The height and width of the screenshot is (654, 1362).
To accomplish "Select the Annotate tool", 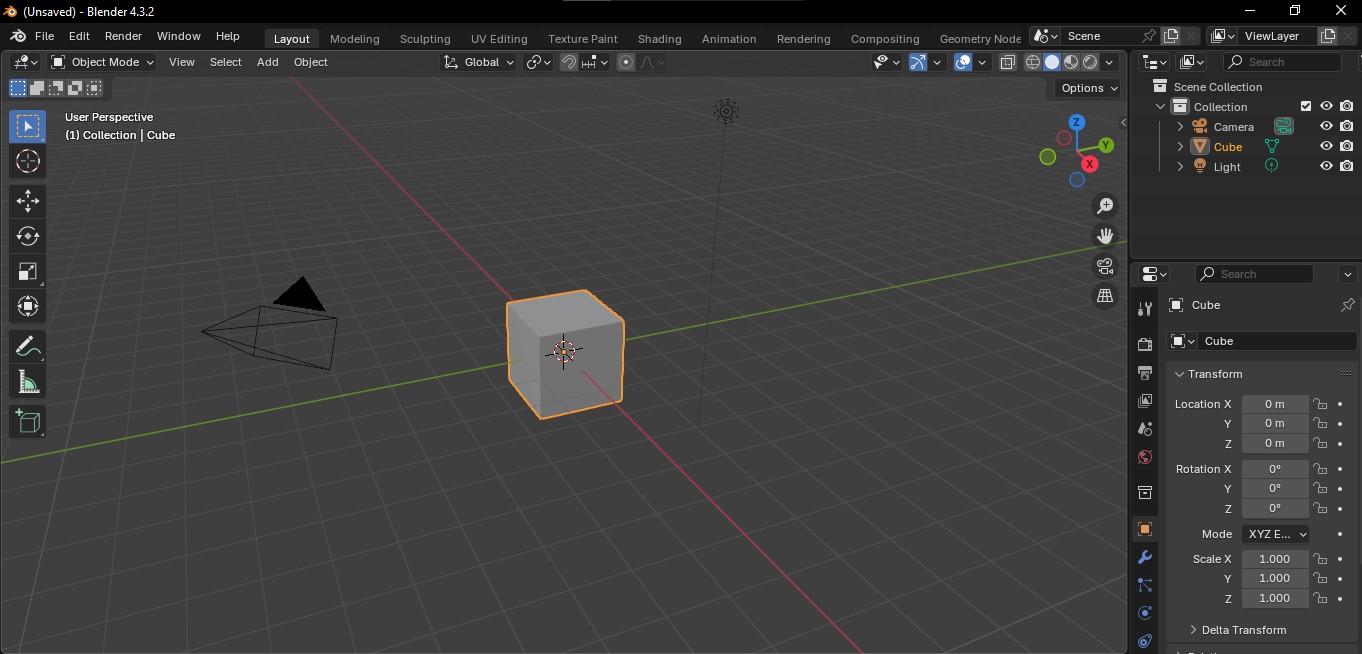I will (28, 347).
